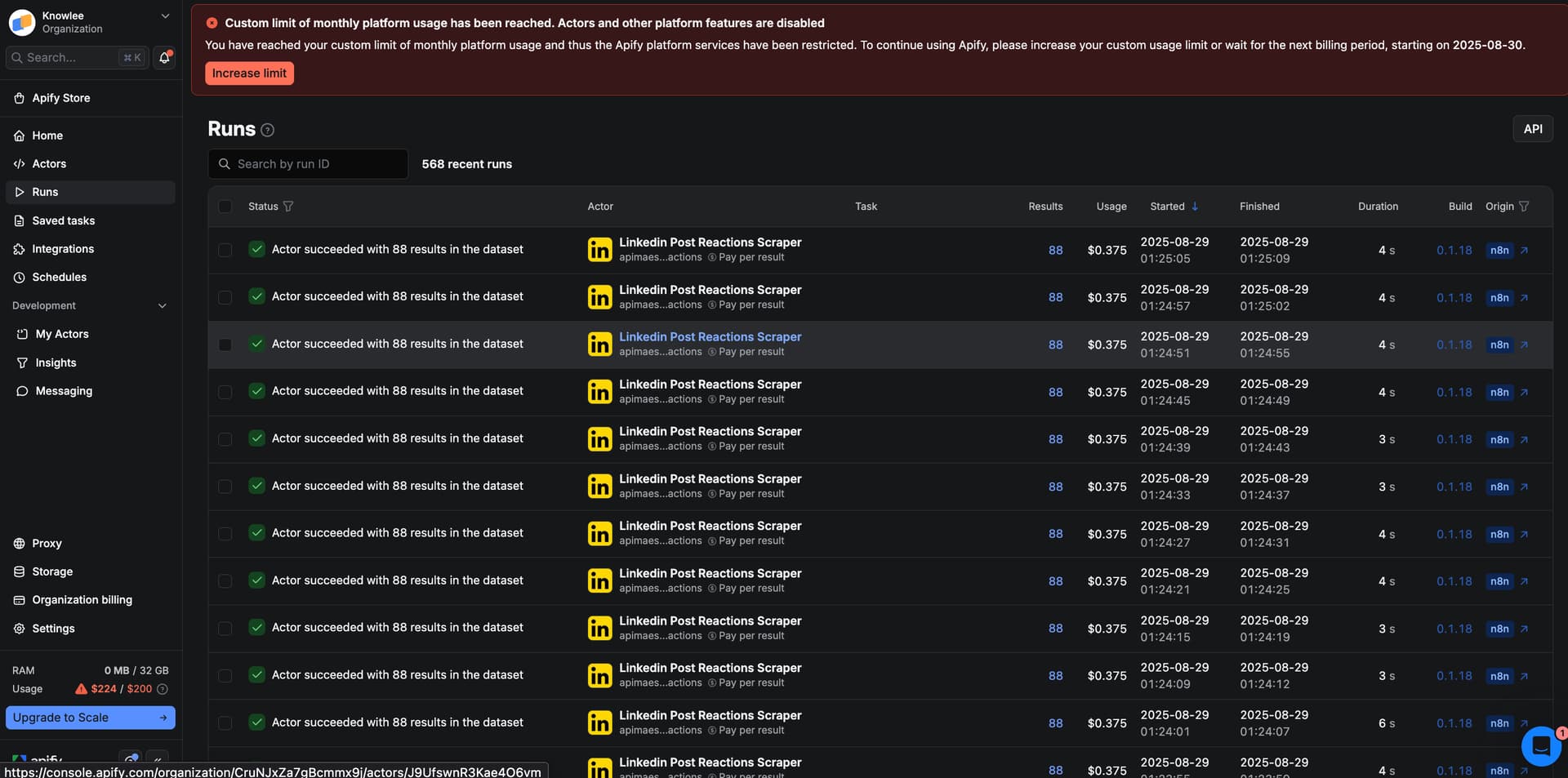The image size is (1568, 778).
Task: Click the Runs help question-mark icon
Action: point(267,130)
